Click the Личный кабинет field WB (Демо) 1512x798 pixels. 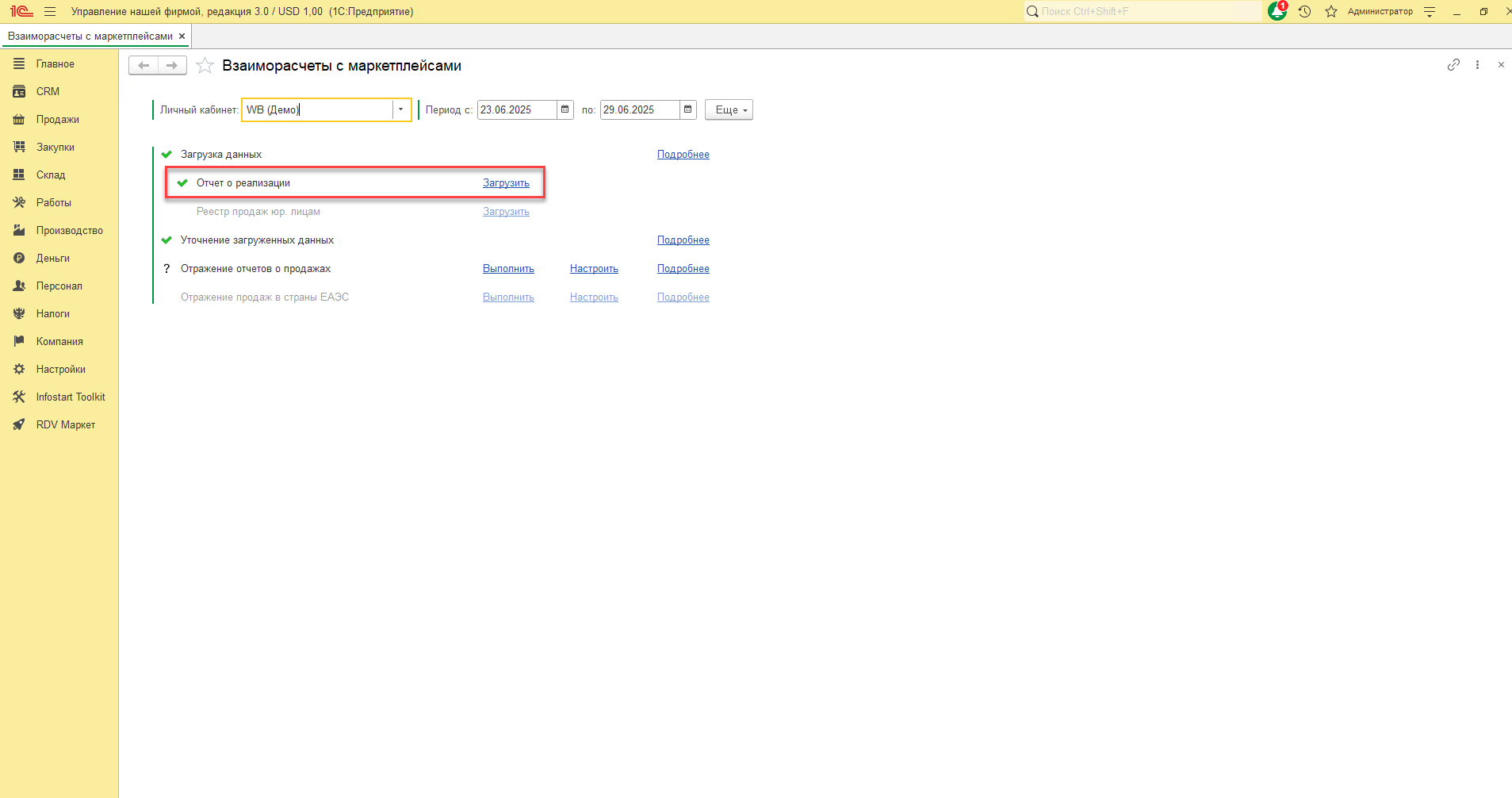pyautogui.click(x=318, y=109)
